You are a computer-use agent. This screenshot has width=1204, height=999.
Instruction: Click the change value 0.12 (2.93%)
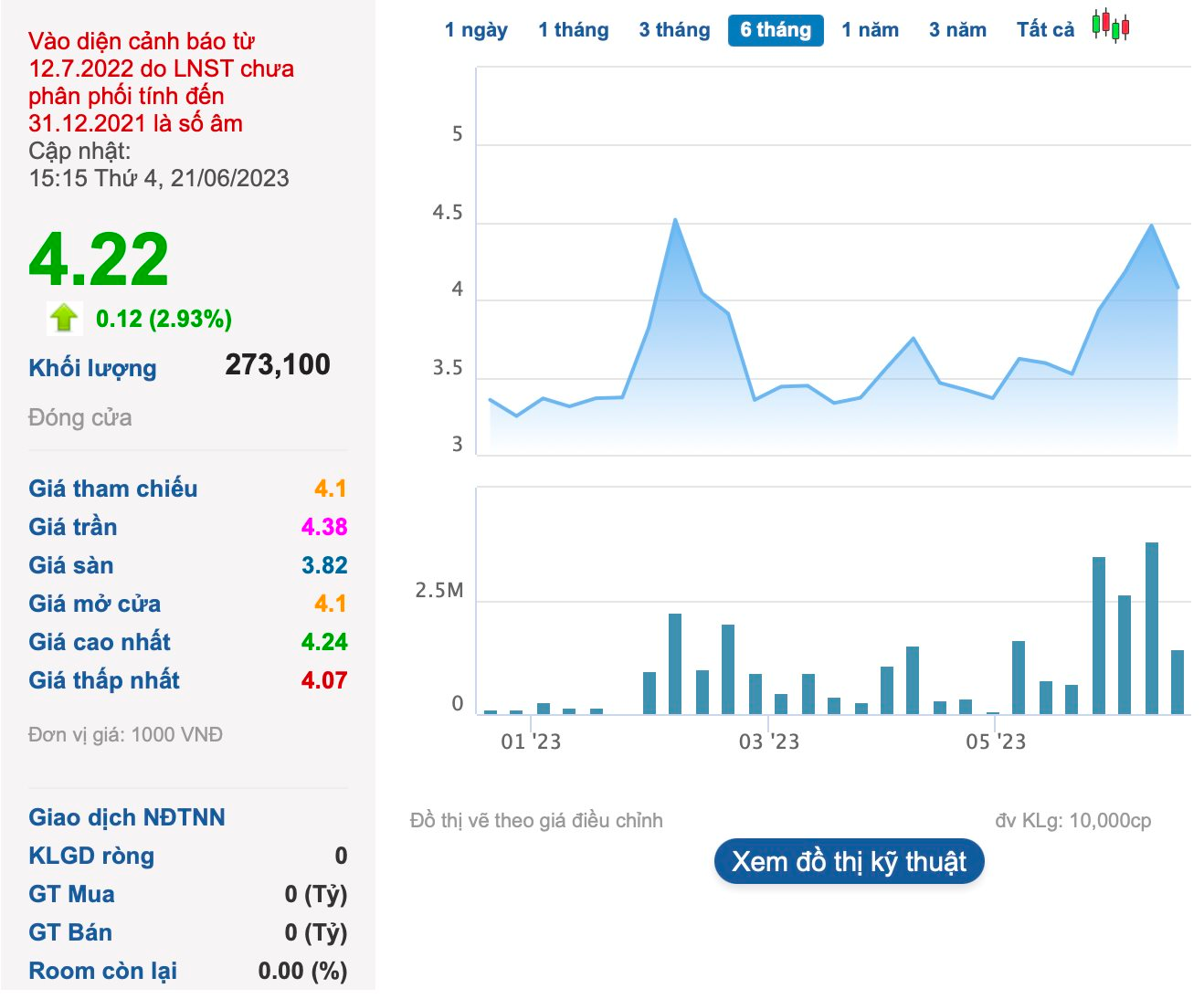click(164, 319)
